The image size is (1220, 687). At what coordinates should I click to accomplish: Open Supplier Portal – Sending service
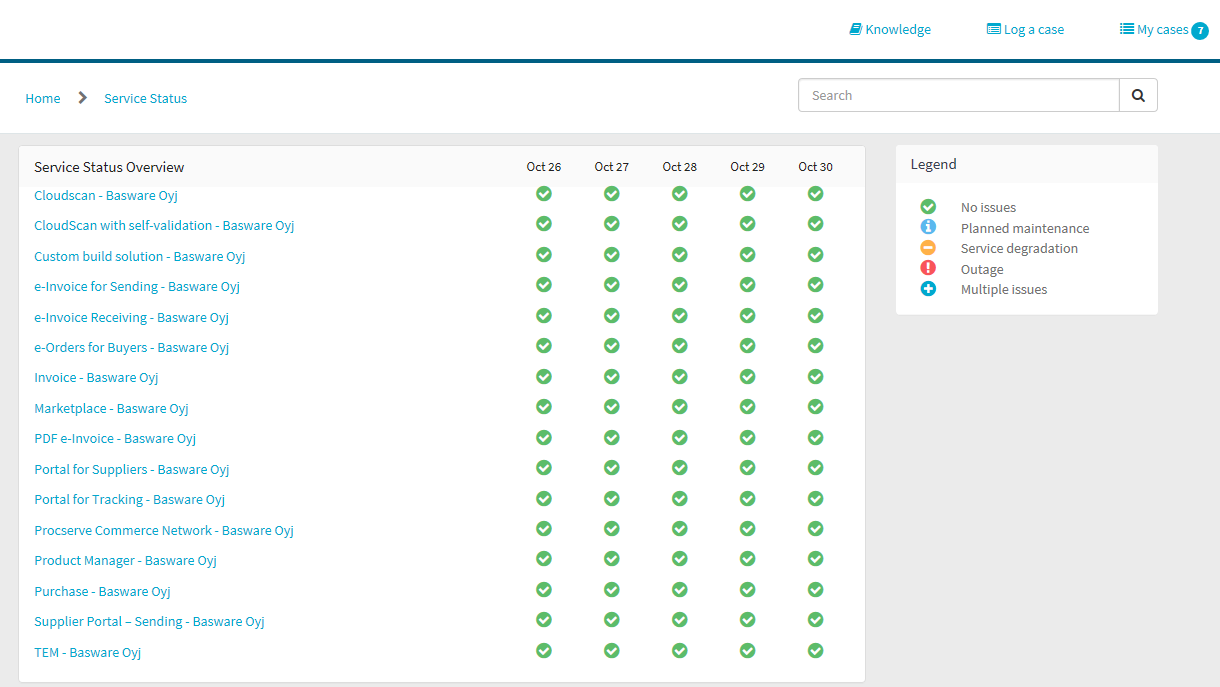(149, 621)
